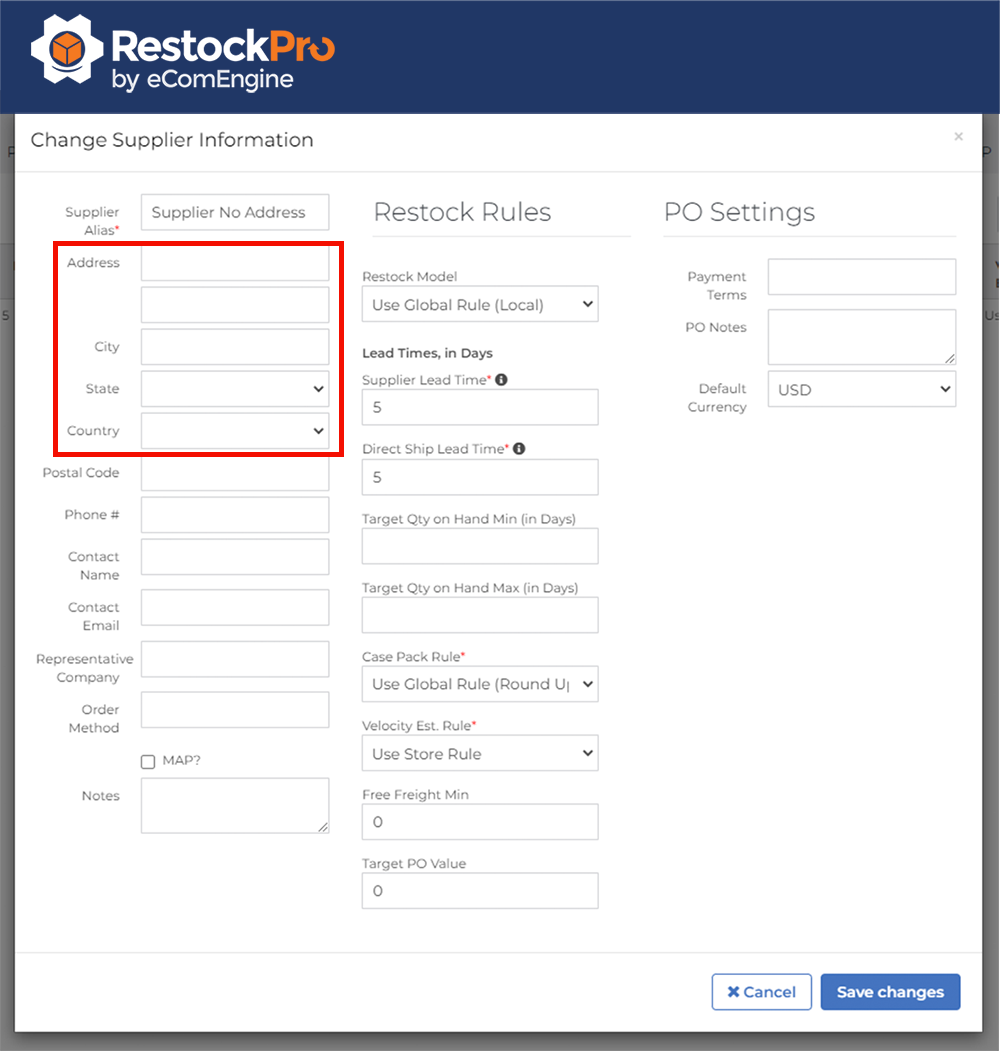Open the Country dropdown

click(234, 431)
